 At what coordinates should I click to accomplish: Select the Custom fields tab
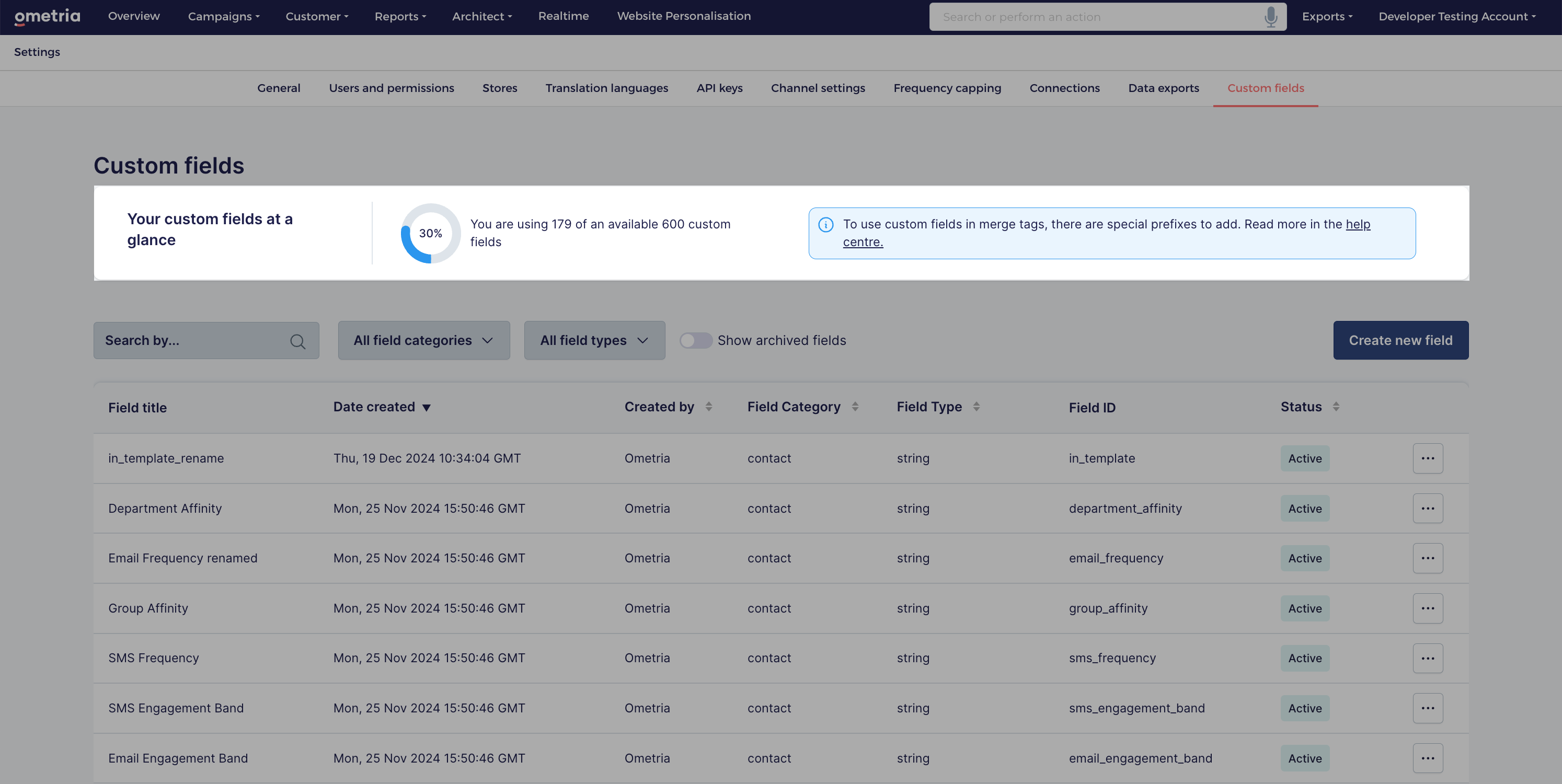tap(1266, 88)
